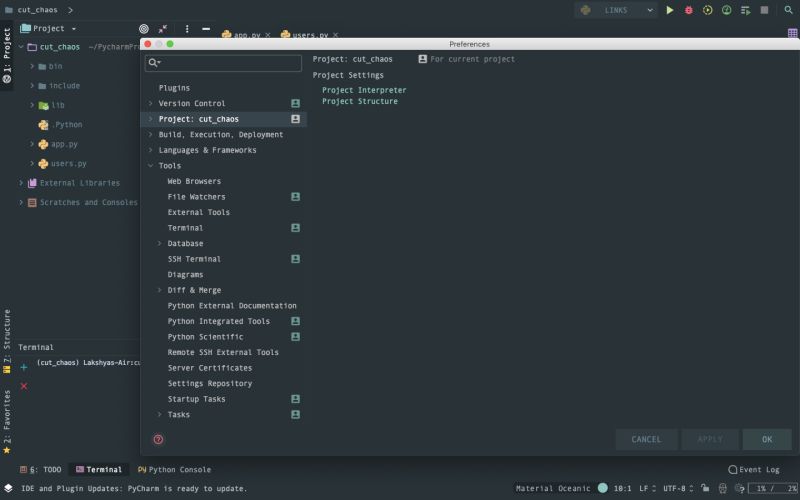
Task: Expand the Database settings node
Action: click(x=159, y=243)
